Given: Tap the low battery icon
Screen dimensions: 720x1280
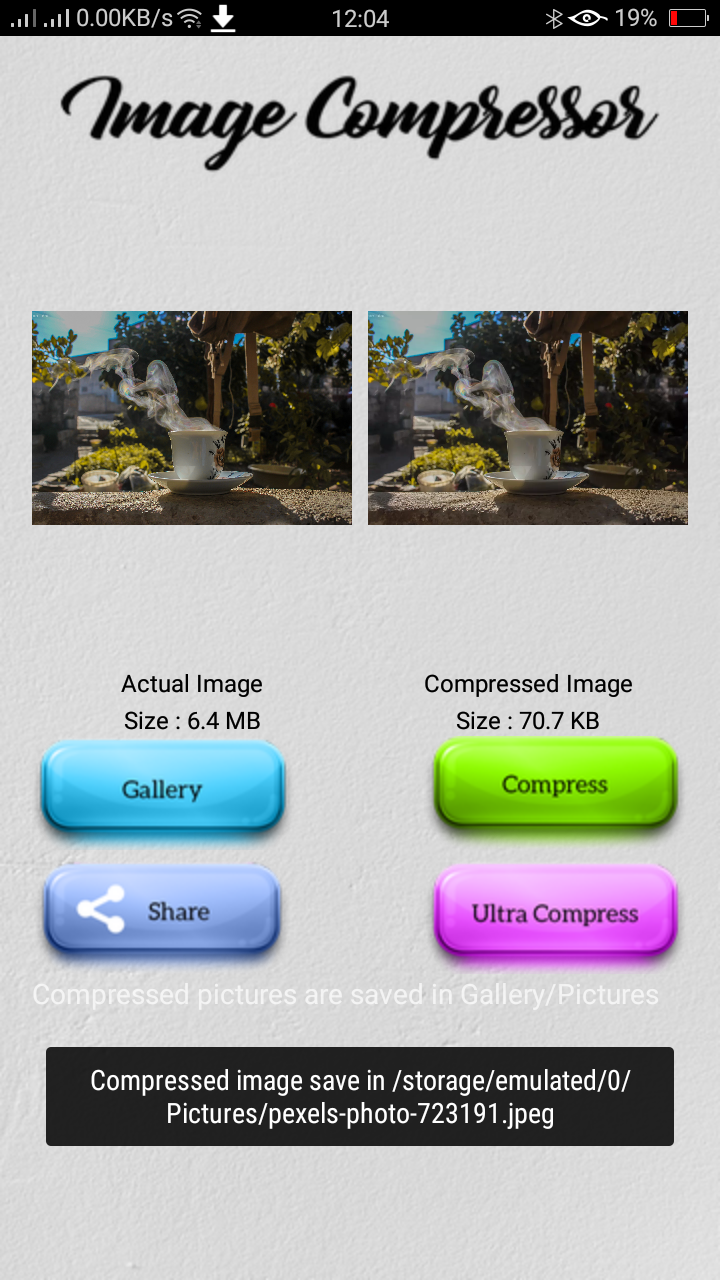Looking at the screenshot, I should [x=688, y=18].
